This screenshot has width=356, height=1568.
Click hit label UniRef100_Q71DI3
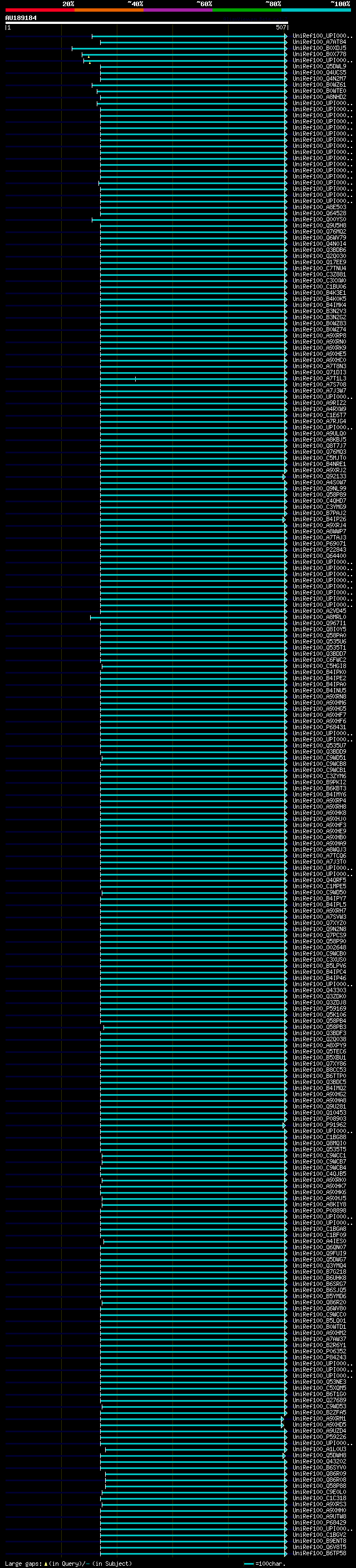tap(319, 372)
